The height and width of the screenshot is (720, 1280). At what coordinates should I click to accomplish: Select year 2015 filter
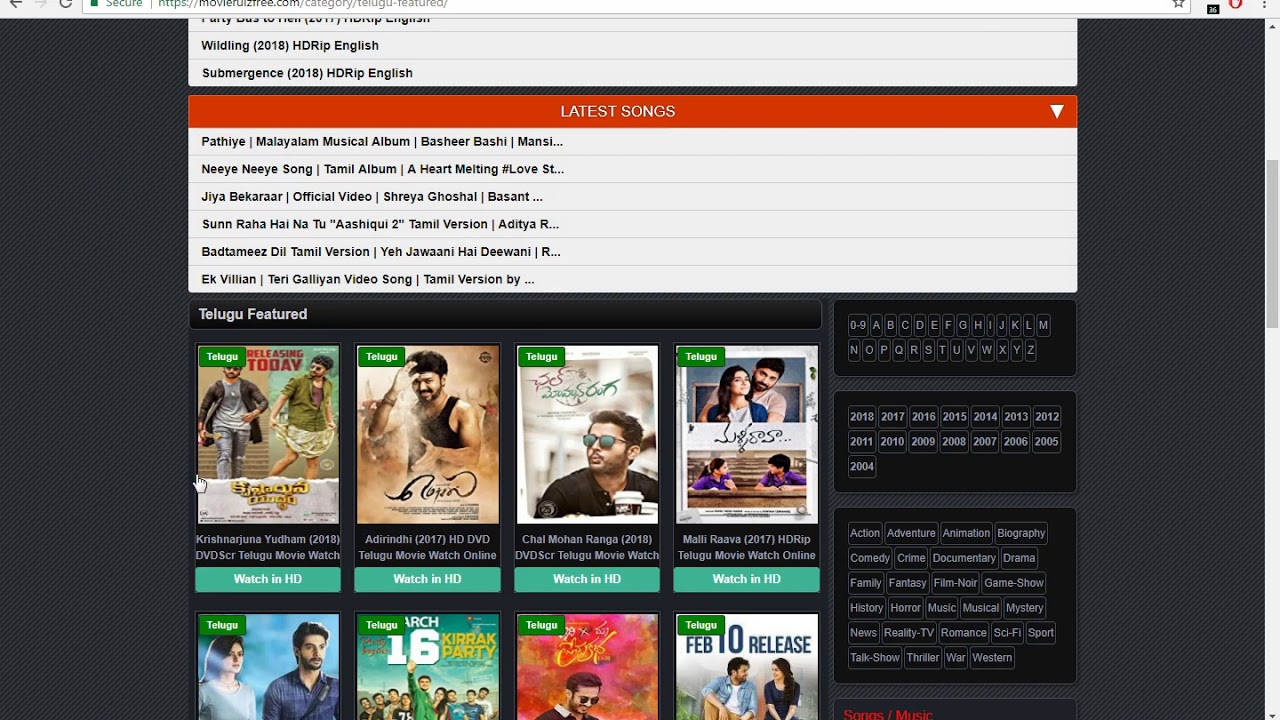[954, 417]
